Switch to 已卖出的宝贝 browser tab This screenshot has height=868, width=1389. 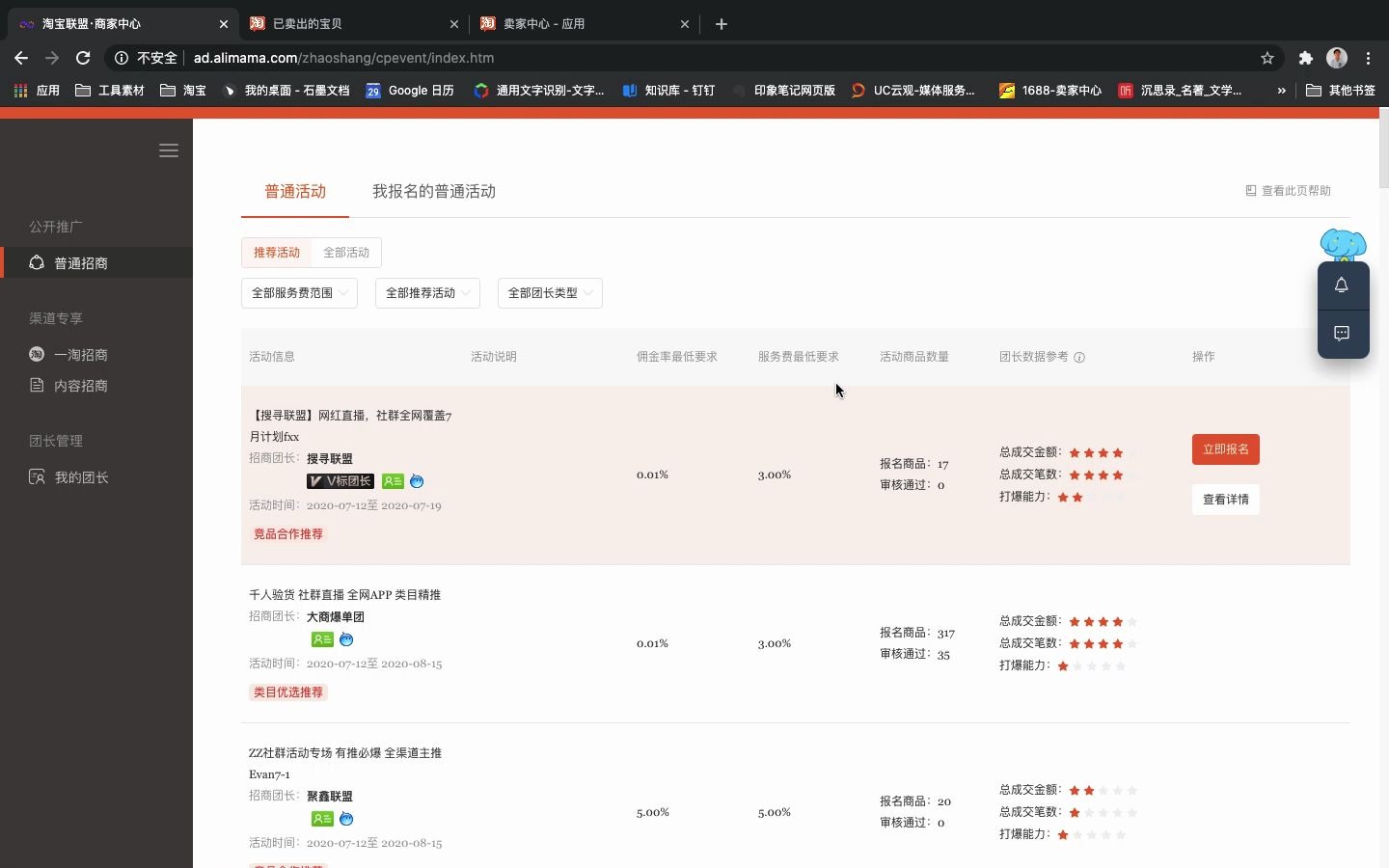(x=355, y=24)
